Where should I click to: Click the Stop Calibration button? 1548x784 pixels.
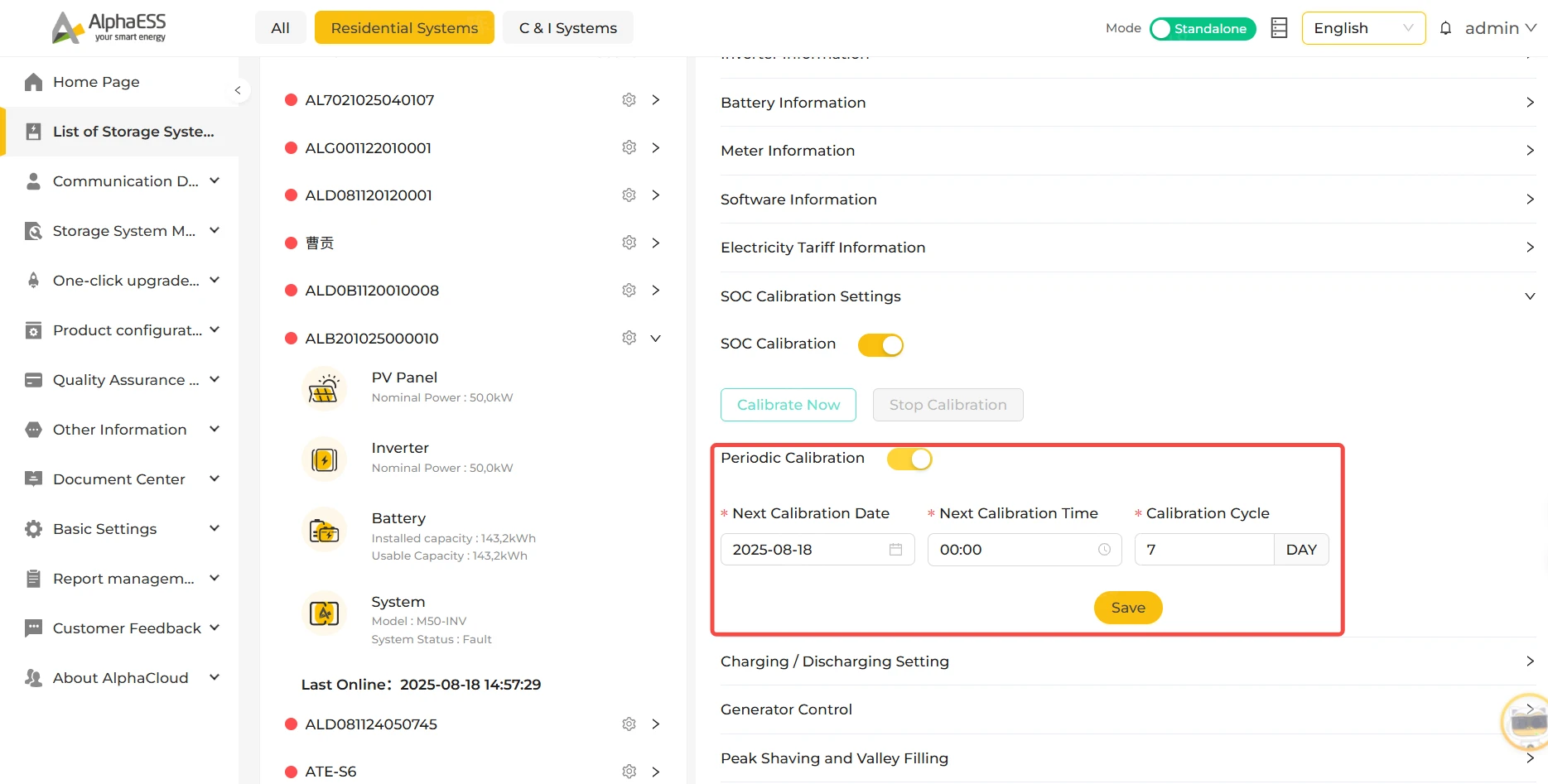tap(948, 405)
